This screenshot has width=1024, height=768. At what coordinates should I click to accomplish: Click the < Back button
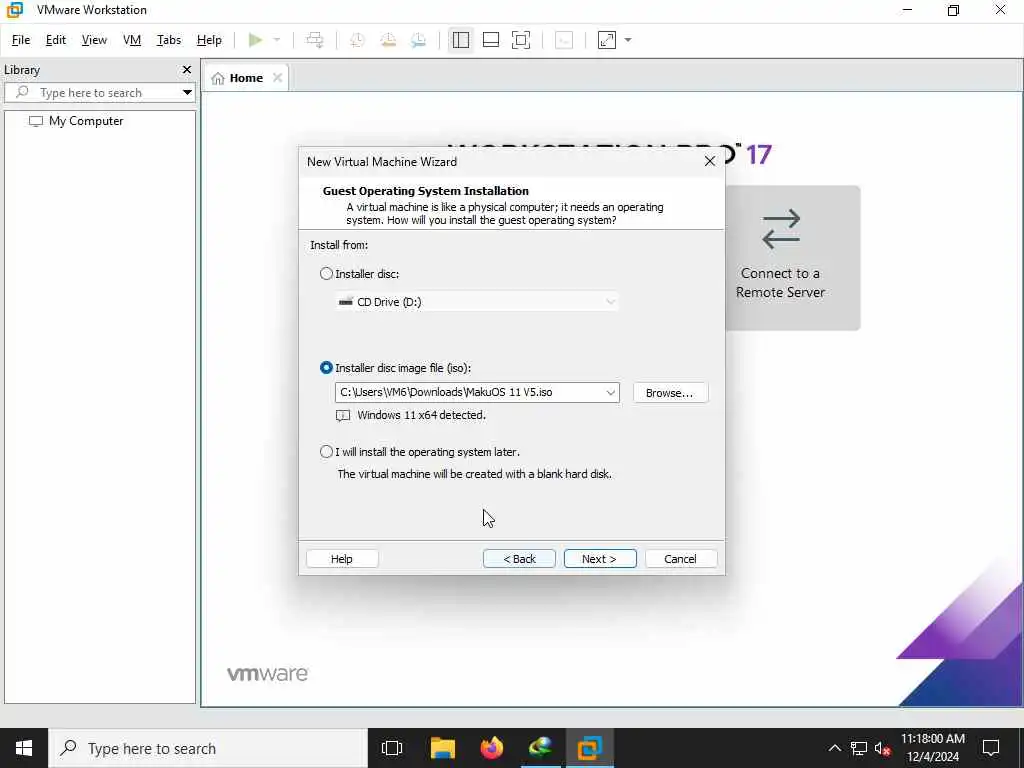click(x=519, y=558)
